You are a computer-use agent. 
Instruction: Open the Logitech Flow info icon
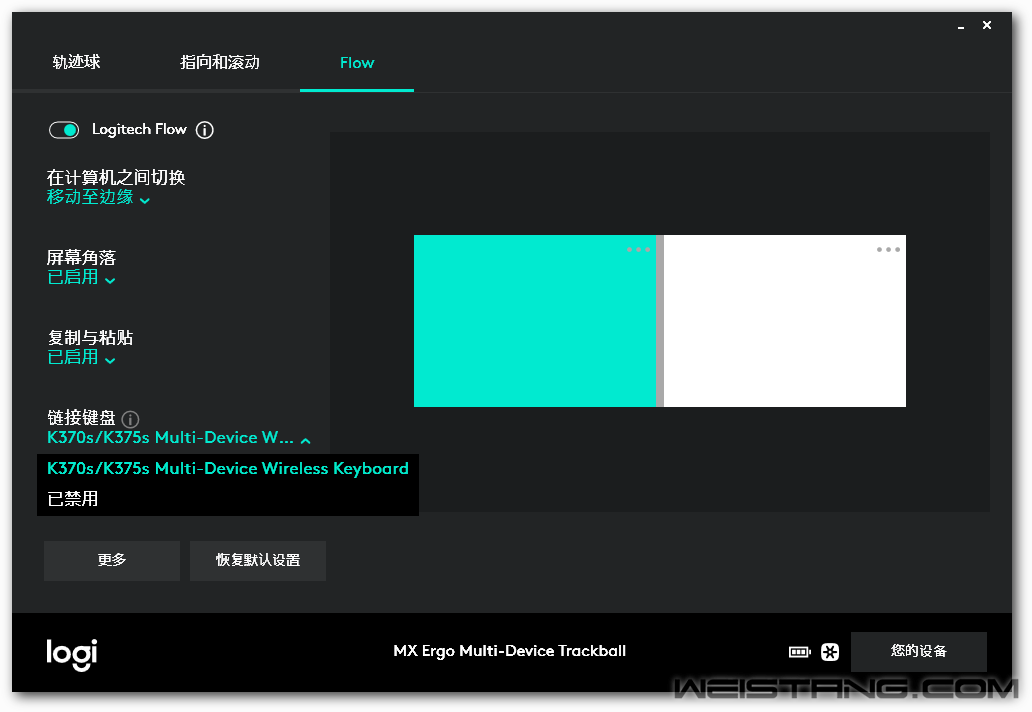(205, 130)
